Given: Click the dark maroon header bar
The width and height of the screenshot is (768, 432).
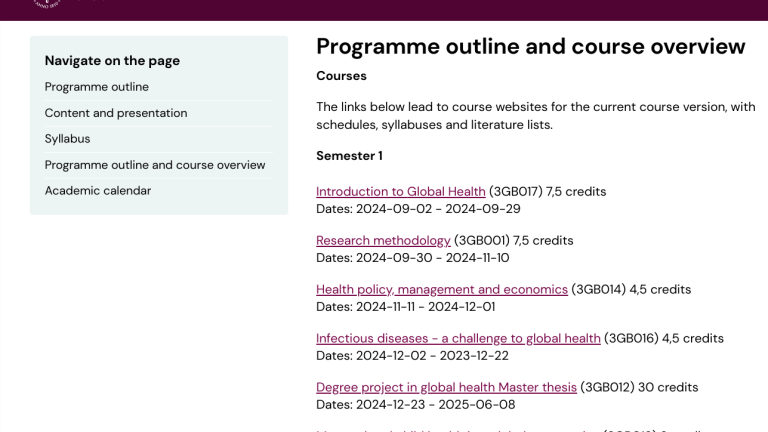Looking at the screenshot, I should pos(384,10).
